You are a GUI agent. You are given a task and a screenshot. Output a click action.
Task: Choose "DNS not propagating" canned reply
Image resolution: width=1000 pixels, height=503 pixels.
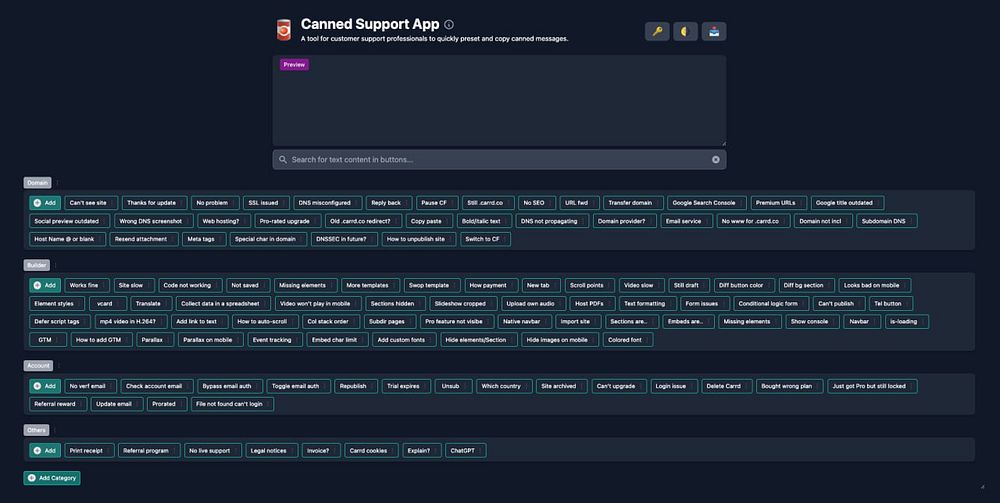click(552, 221)
